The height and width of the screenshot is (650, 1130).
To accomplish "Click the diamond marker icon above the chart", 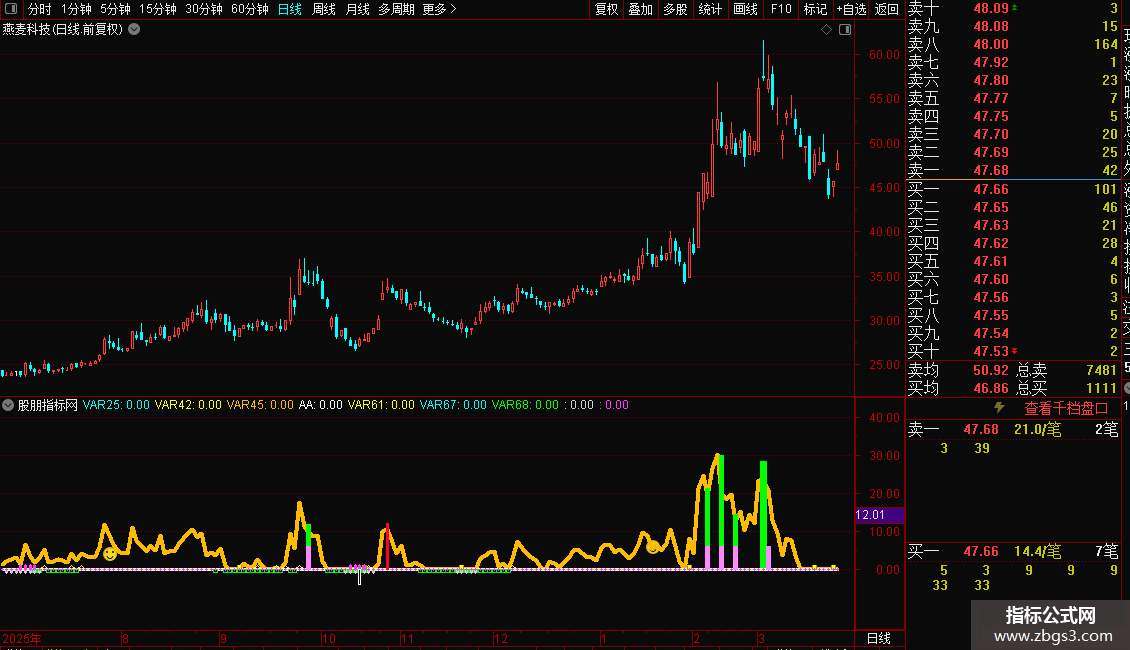I will coord(827,30).
